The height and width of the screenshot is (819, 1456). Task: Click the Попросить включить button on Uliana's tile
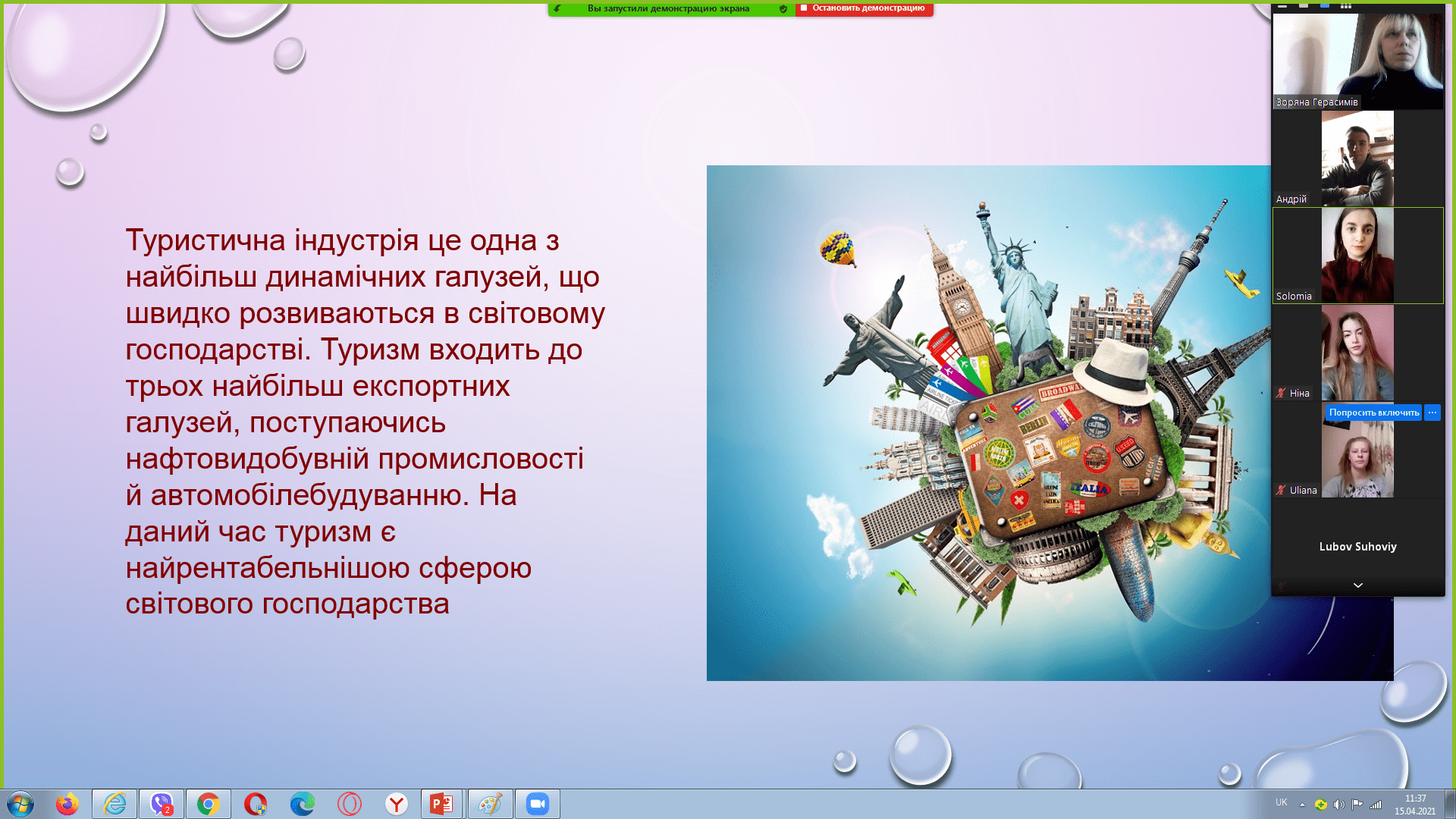coord(1373,413)
